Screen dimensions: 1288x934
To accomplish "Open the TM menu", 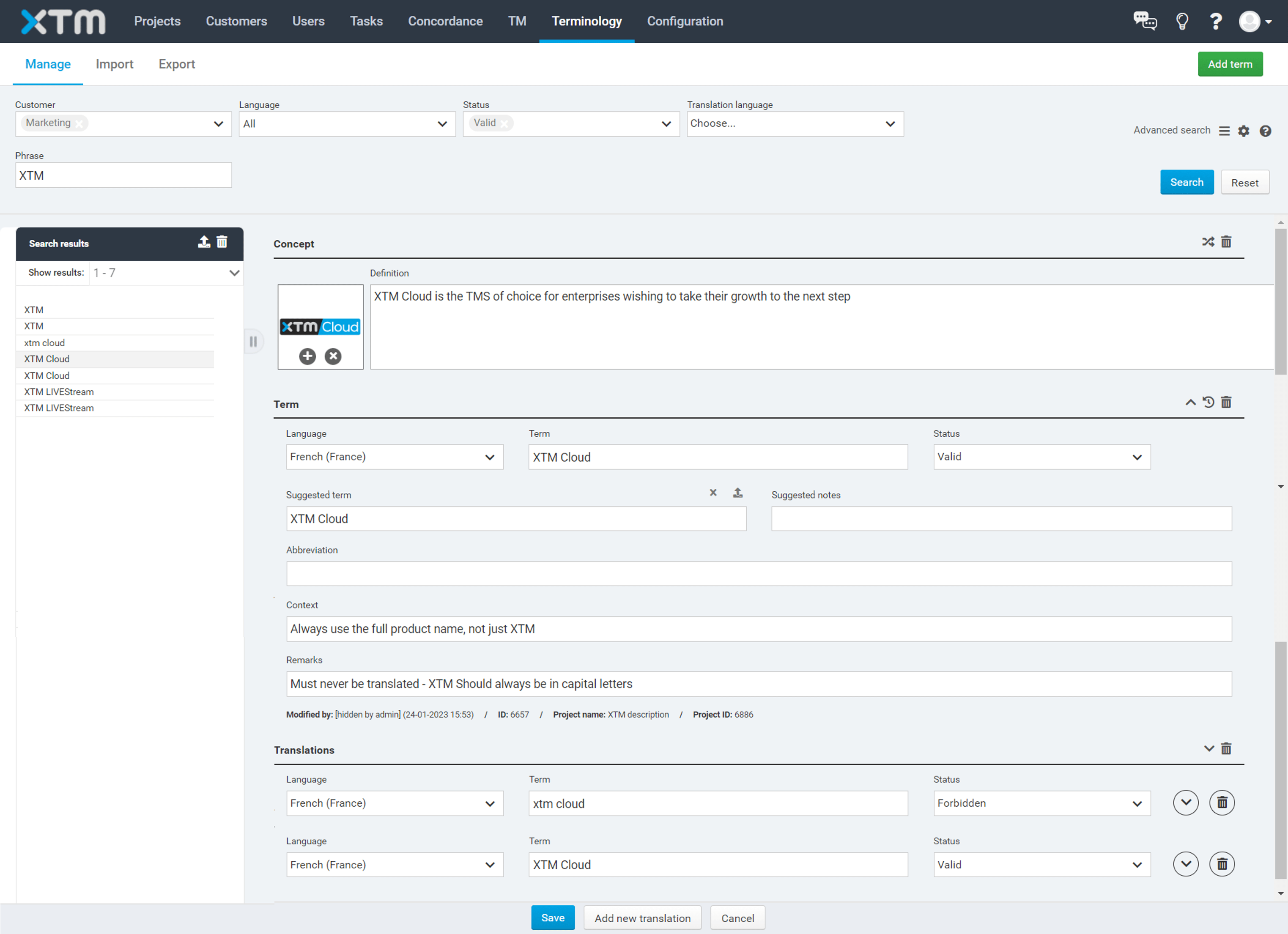I will pos(517,21).
